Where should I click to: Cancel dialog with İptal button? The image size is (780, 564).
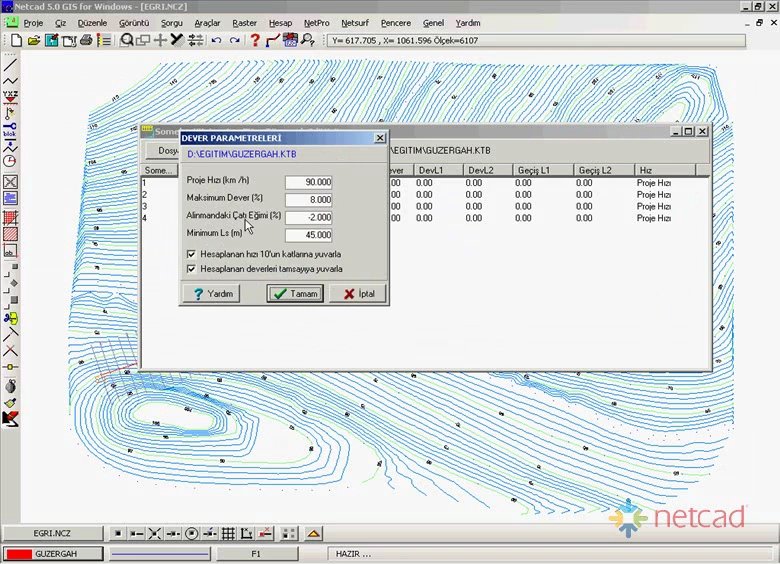tap(358, 293)
